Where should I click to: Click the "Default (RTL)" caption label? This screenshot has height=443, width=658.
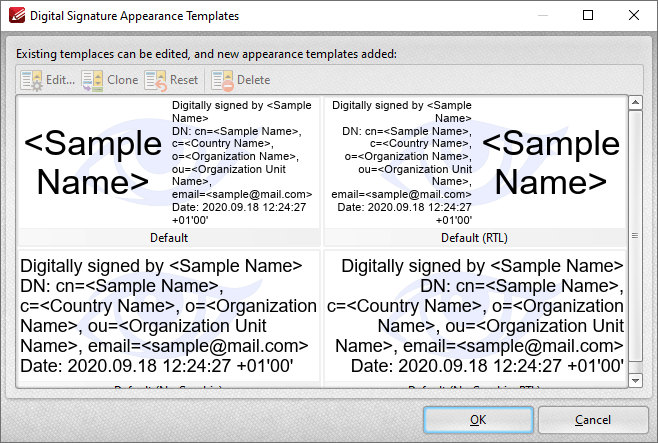click(x=474, y=238)
